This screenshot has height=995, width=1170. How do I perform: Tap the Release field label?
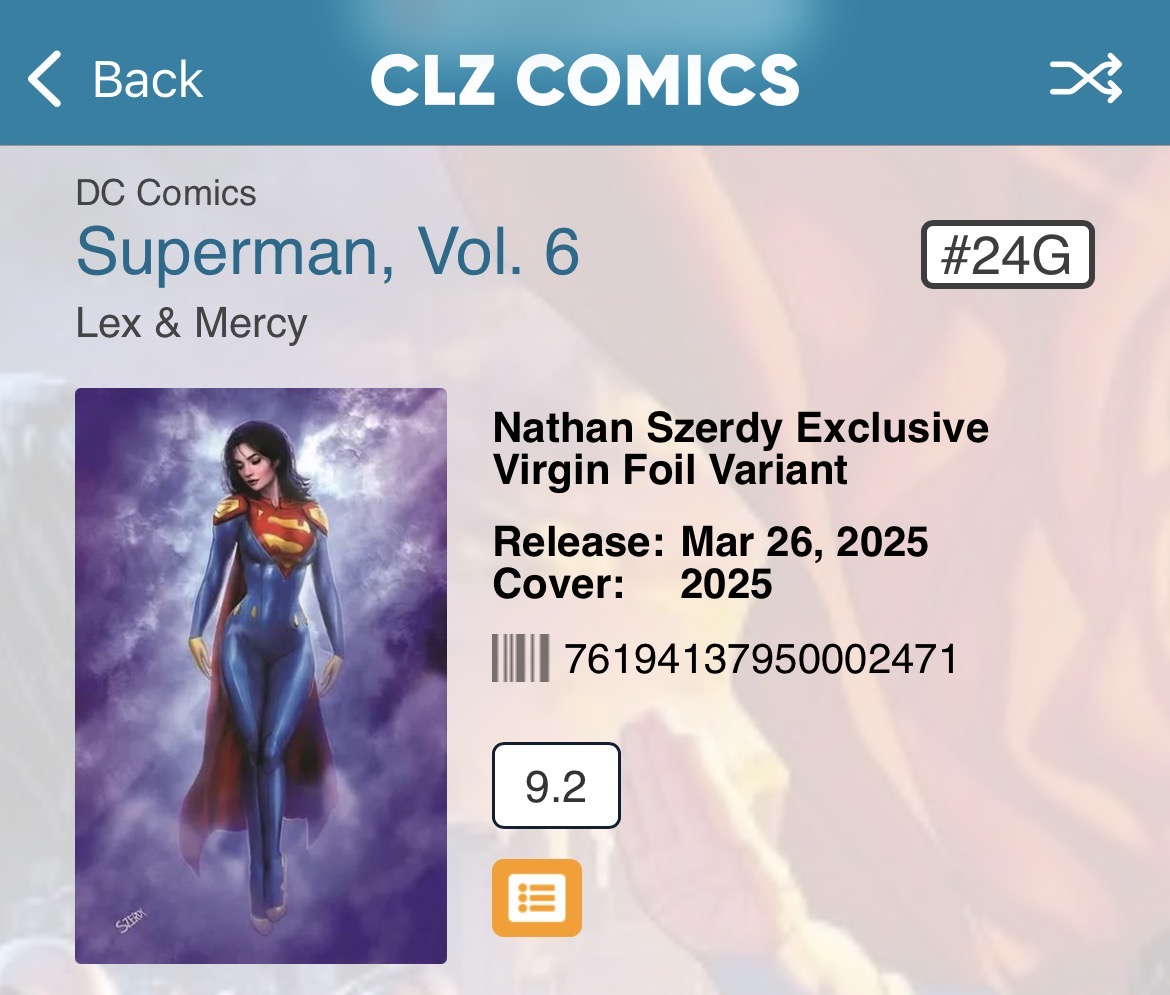(x=578, y=541)
